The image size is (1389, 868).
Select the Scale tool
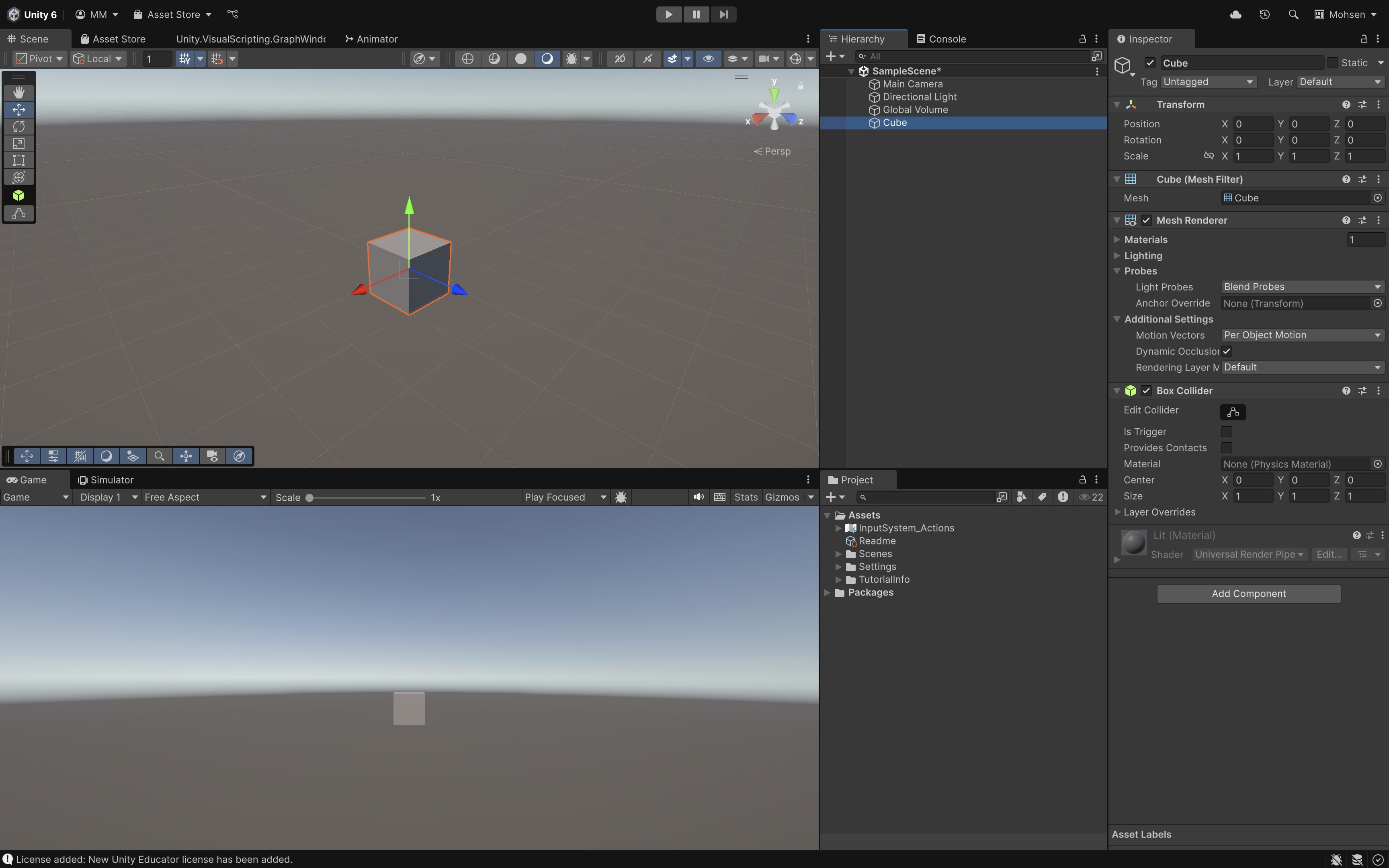18,143
